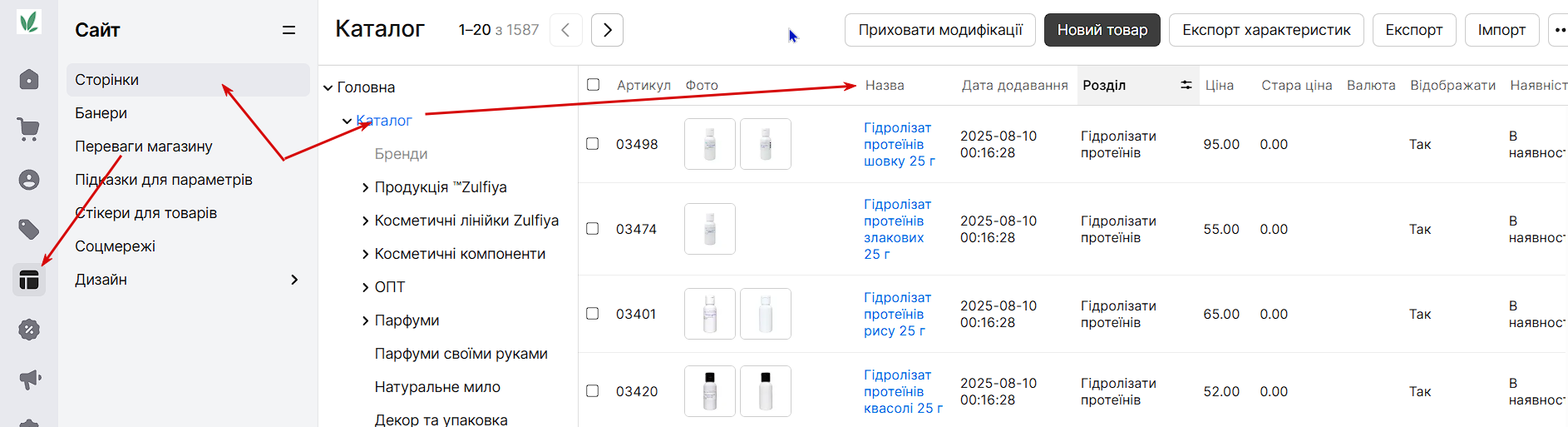1568x427 pixels.
Task: Expand the Косметичні компоненти category
Action: (x=365, y=254)
